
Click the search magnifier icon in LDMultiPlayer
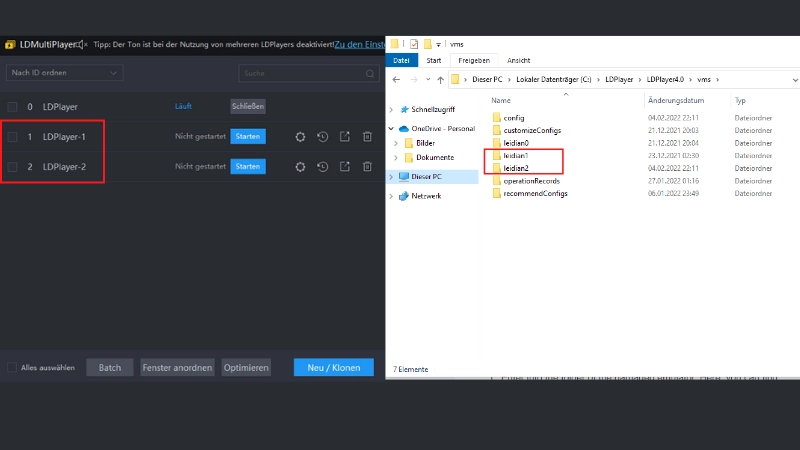tap(370, 73)
